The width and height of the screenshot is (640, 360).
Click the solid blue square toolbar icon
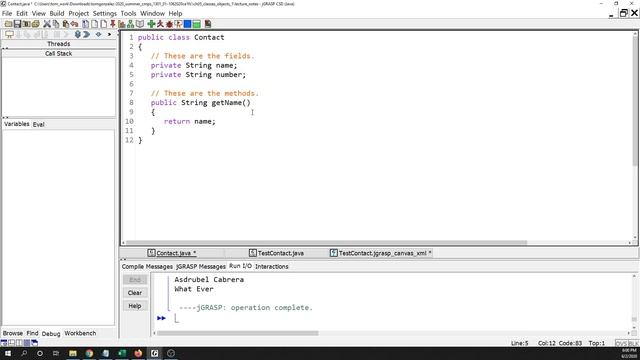(187, 24)
